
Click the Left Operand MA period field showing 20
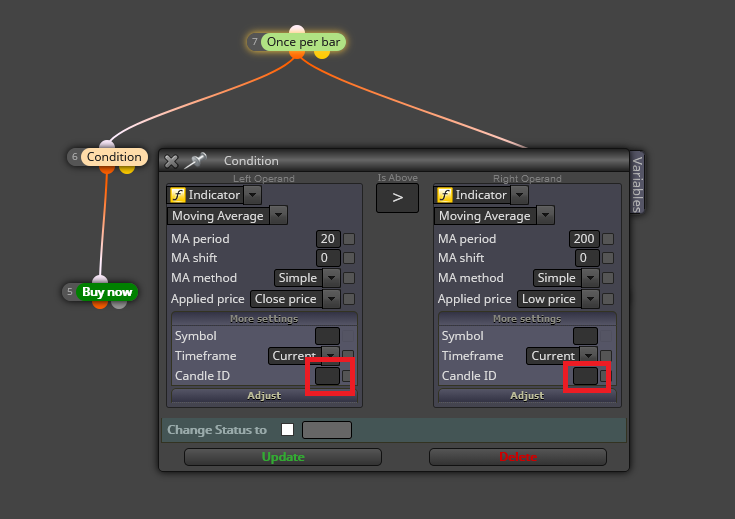click(x=328, y=239)
